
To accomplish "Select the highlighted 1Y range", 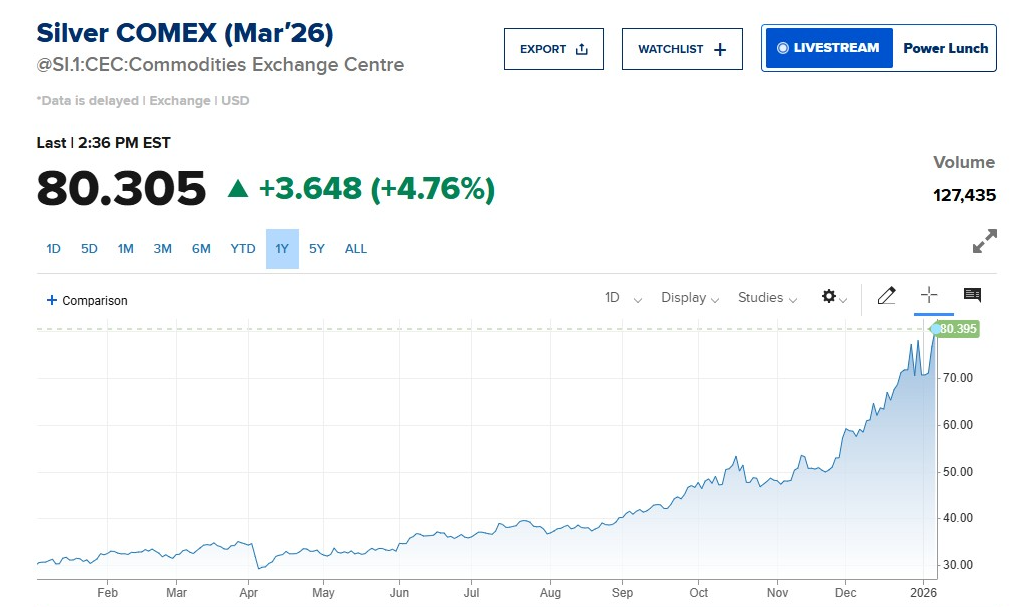I will tap(282, 249).
